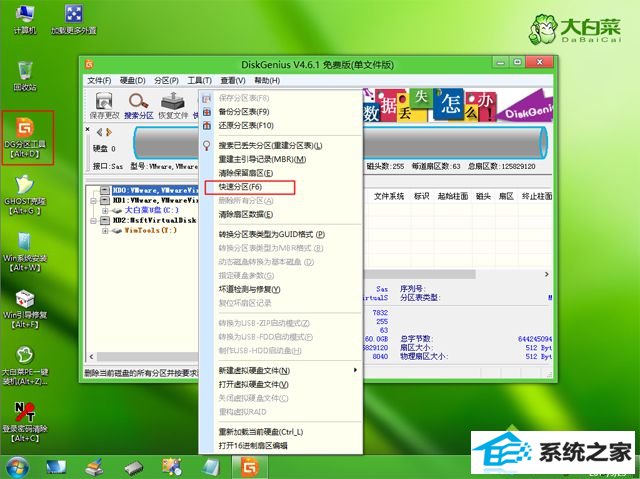Click the Windows Start orb
The image size is (640, 479).
tap(17, 468)
